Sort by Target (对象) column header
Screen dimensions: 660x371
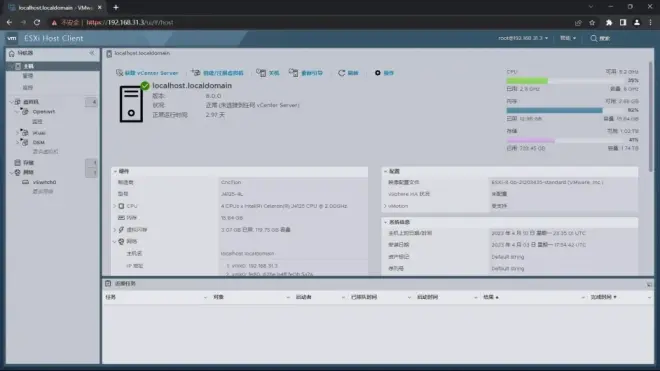click(218, 297)
